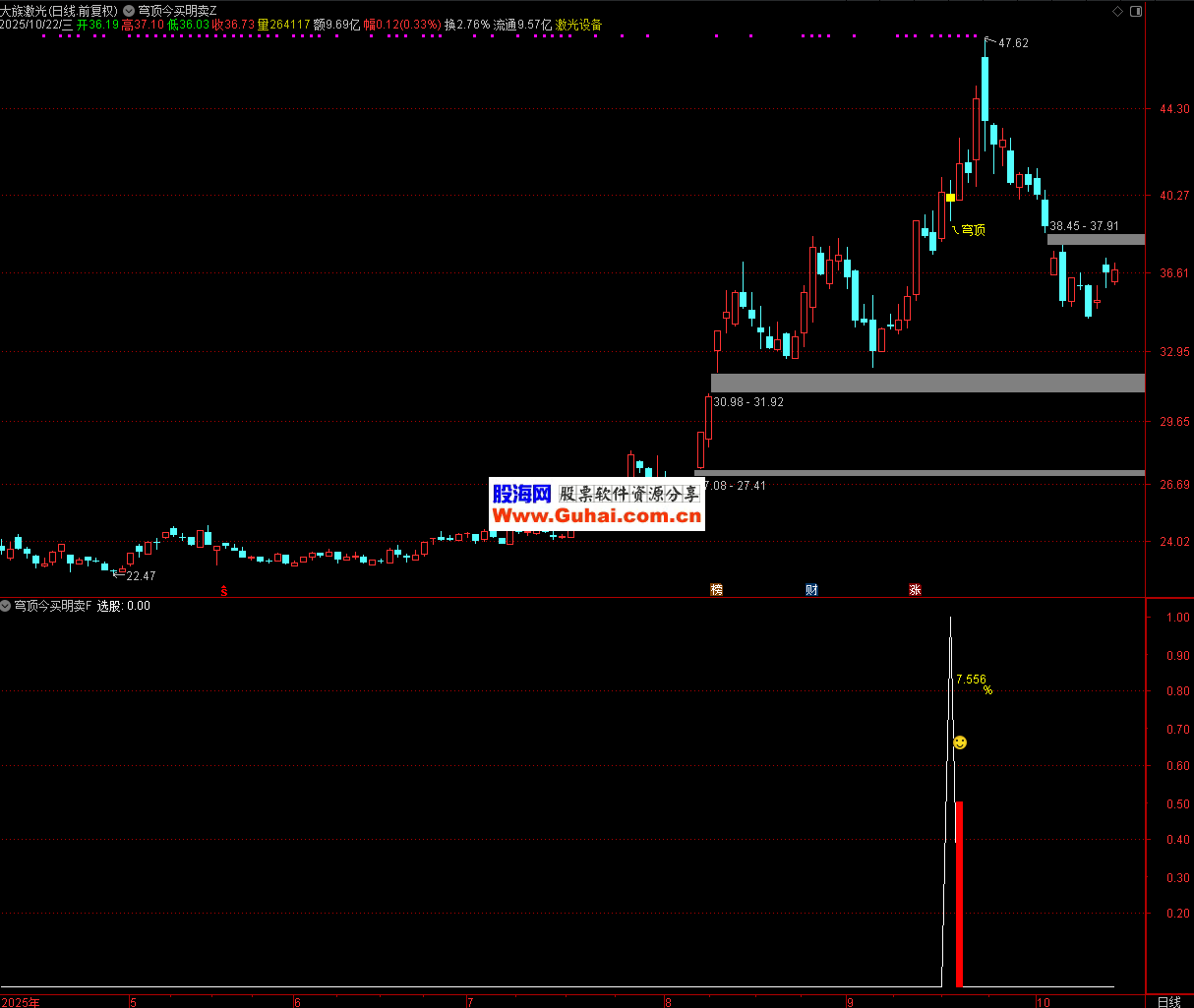Click the Www.Guhai.com.cn watermark link

(x=597, y=516)
